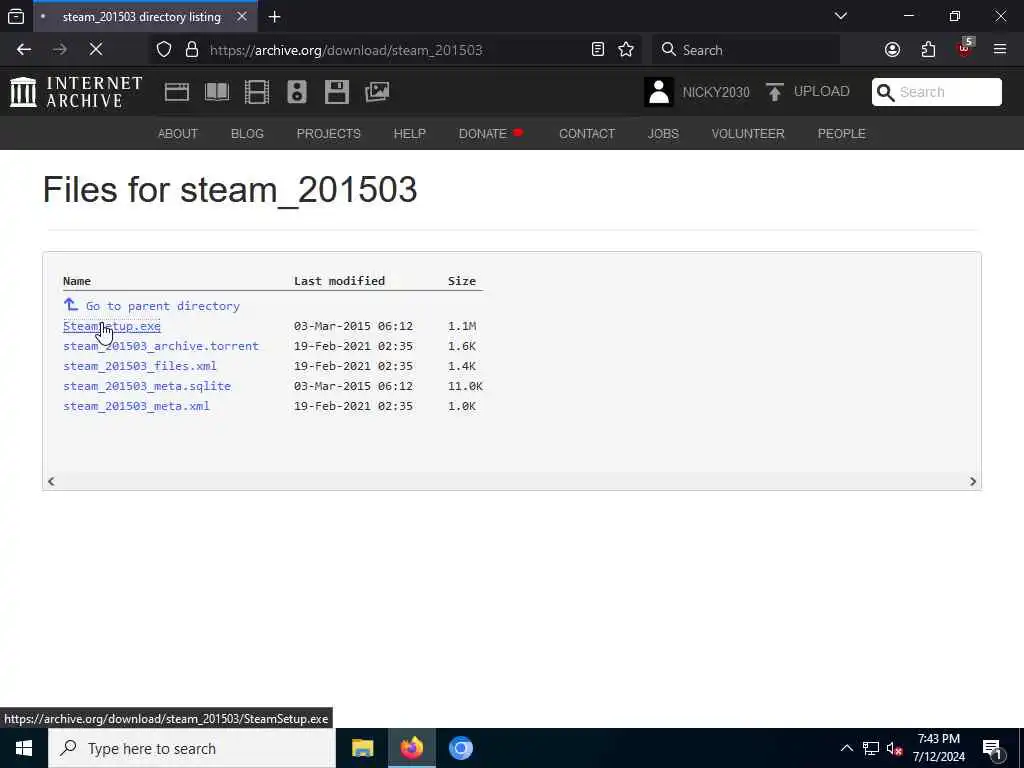The height and width of the screenshot is (768, 1024).
Task: Open the CONTACT menu item
Action: [x=586, y=134]
